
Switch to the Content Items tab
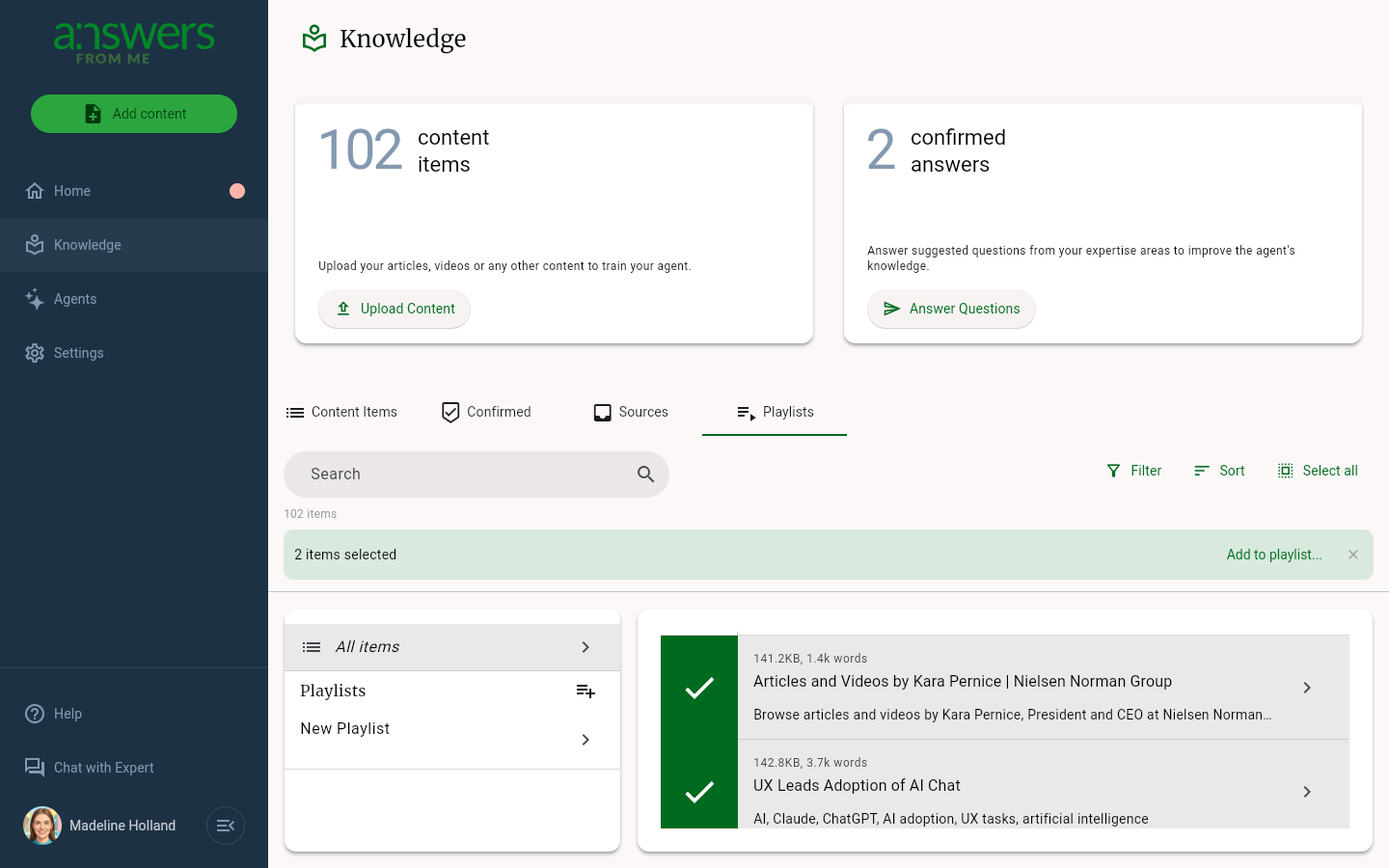(x=341, y=412)
